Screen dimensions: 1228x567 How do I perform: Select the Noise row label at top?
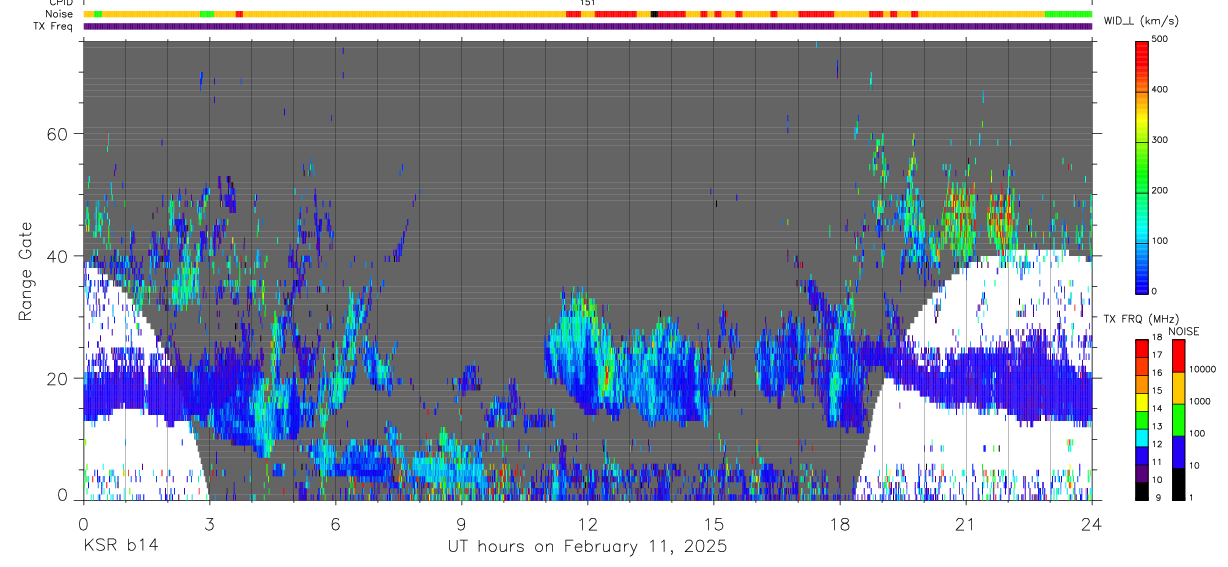pos(58,14)
